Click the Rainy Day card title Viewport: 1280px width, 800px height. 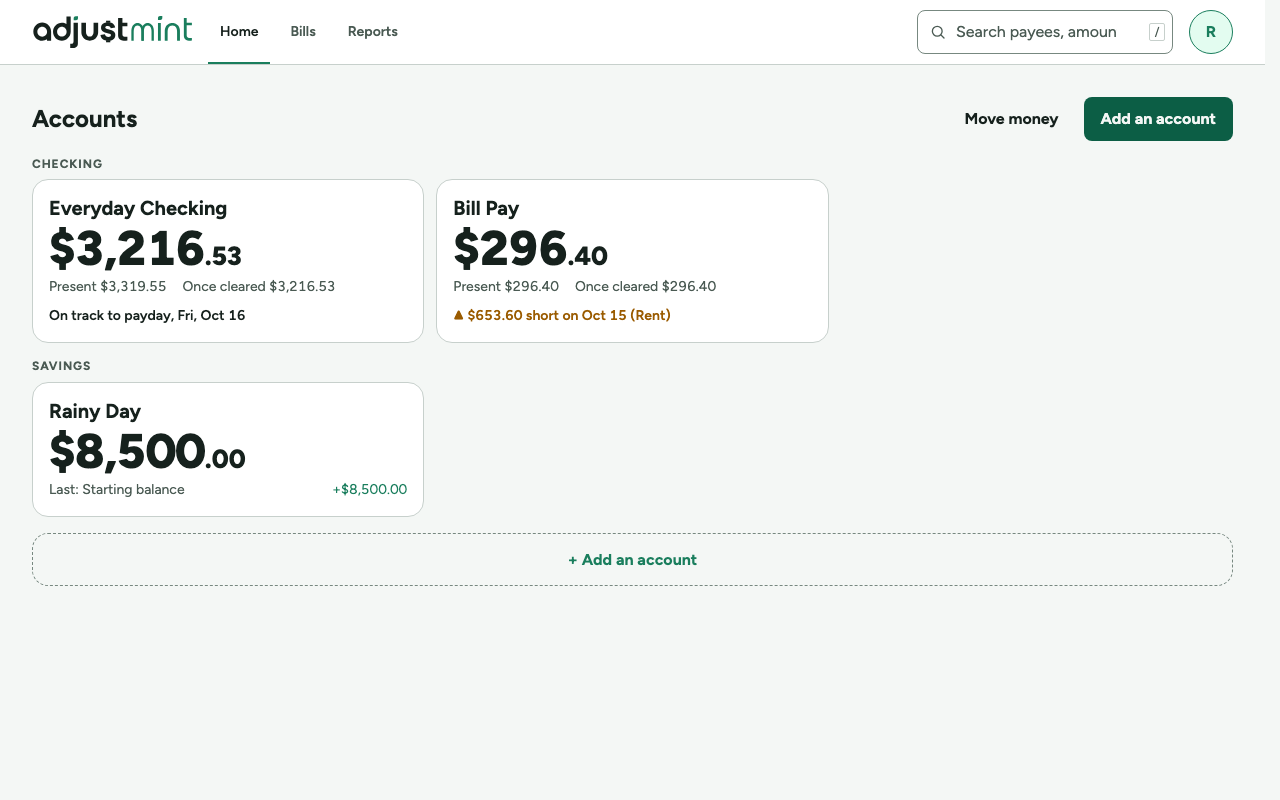tap(95, 411)
